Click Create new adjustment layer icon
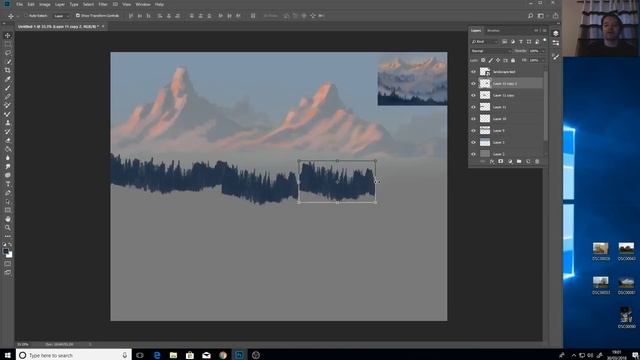This screenshot has height=360, width=640. 510,162
